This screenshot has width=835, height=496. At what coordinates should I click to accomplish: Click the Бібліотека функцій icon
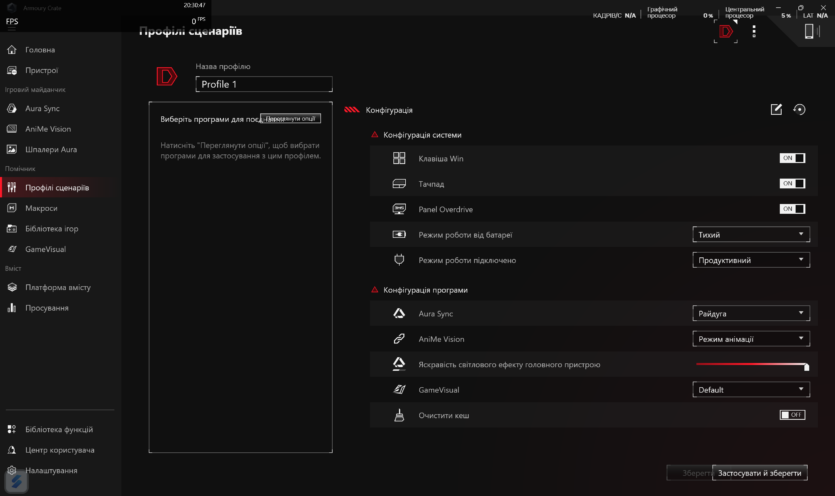coord(12,429)
